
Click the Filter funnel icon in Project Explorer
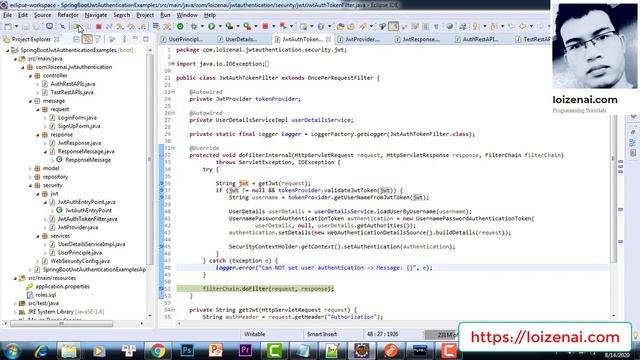coord(98,39)
